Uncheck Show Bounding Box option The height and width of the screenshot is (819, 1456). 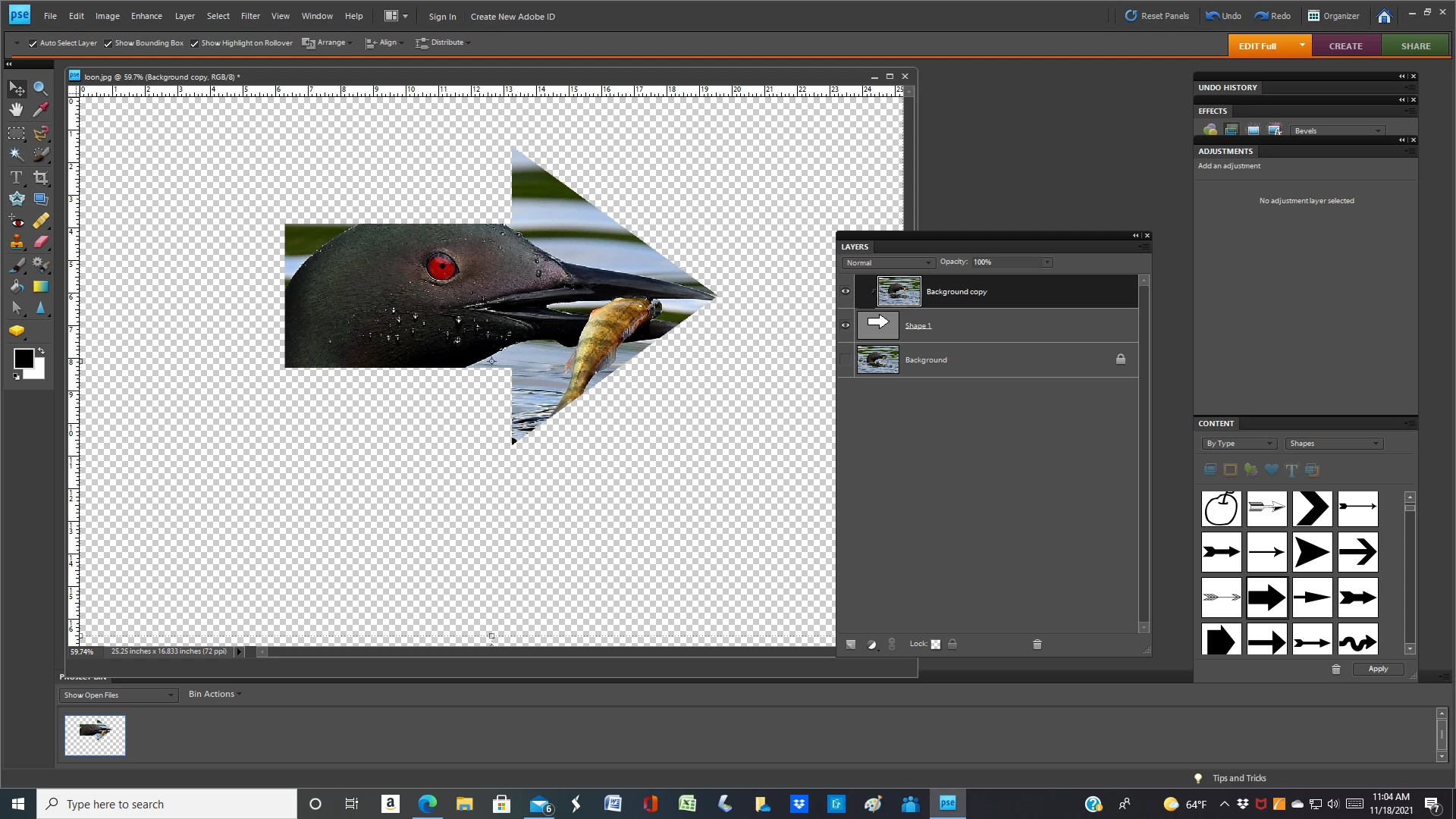[x=108, y=43]
